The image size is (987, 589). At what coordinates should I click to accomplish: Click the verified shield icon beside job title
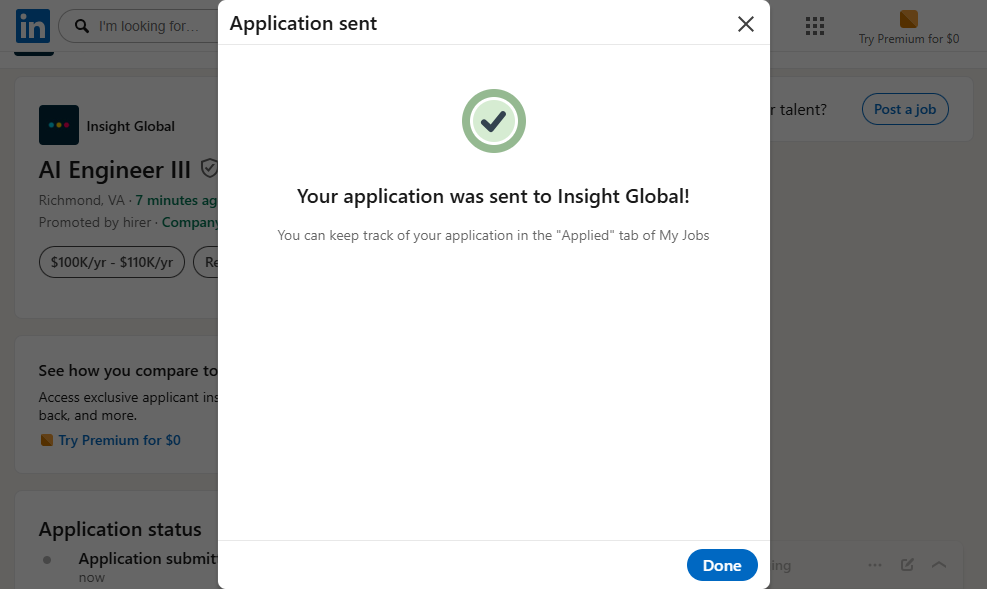[209, 168]
